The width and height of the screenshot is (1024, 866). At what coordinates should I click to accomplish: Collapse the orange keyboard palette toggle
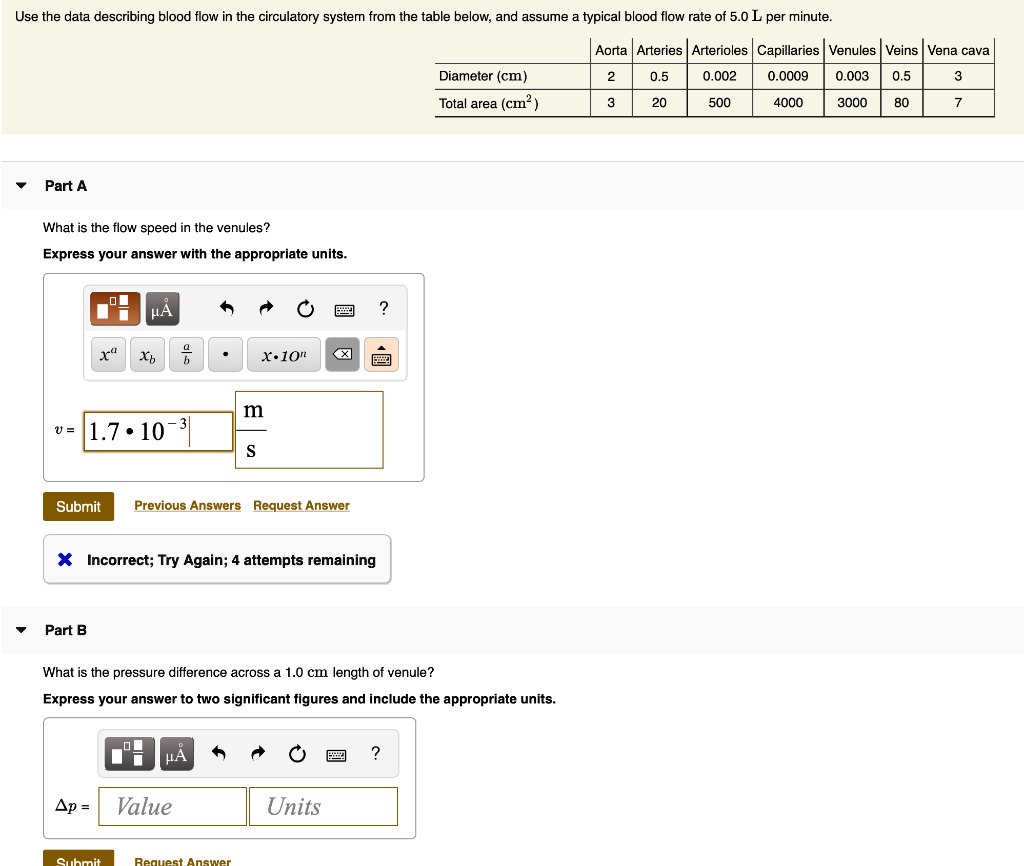[x=381, y=355]
